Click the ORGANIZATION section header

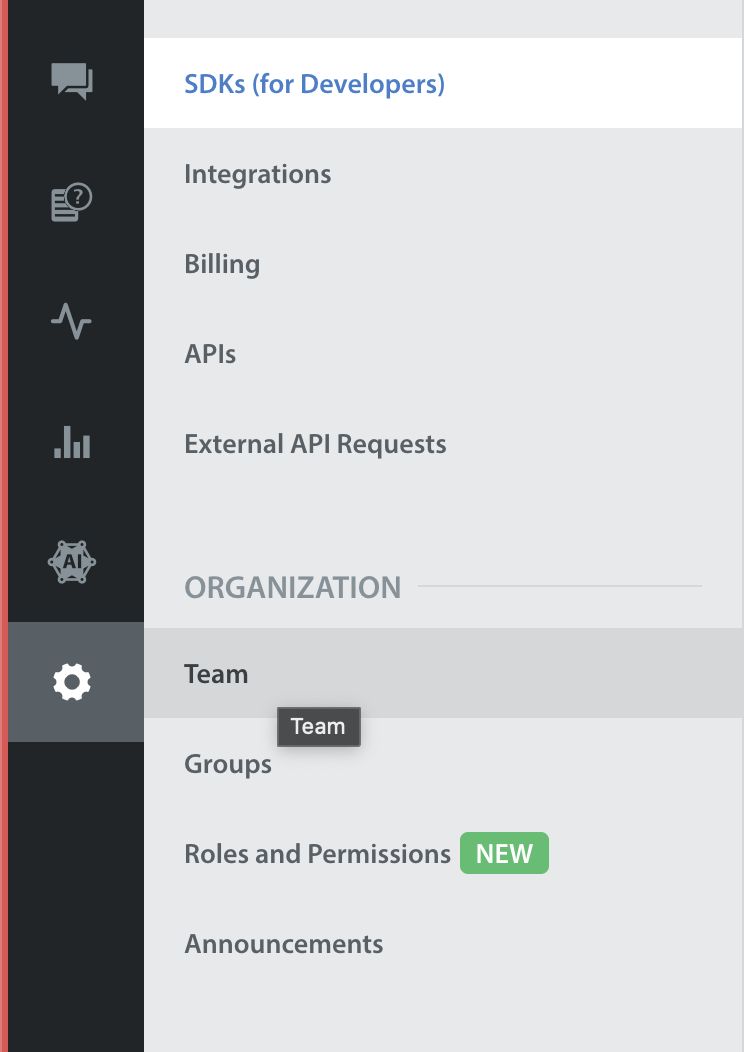[293, 587]
